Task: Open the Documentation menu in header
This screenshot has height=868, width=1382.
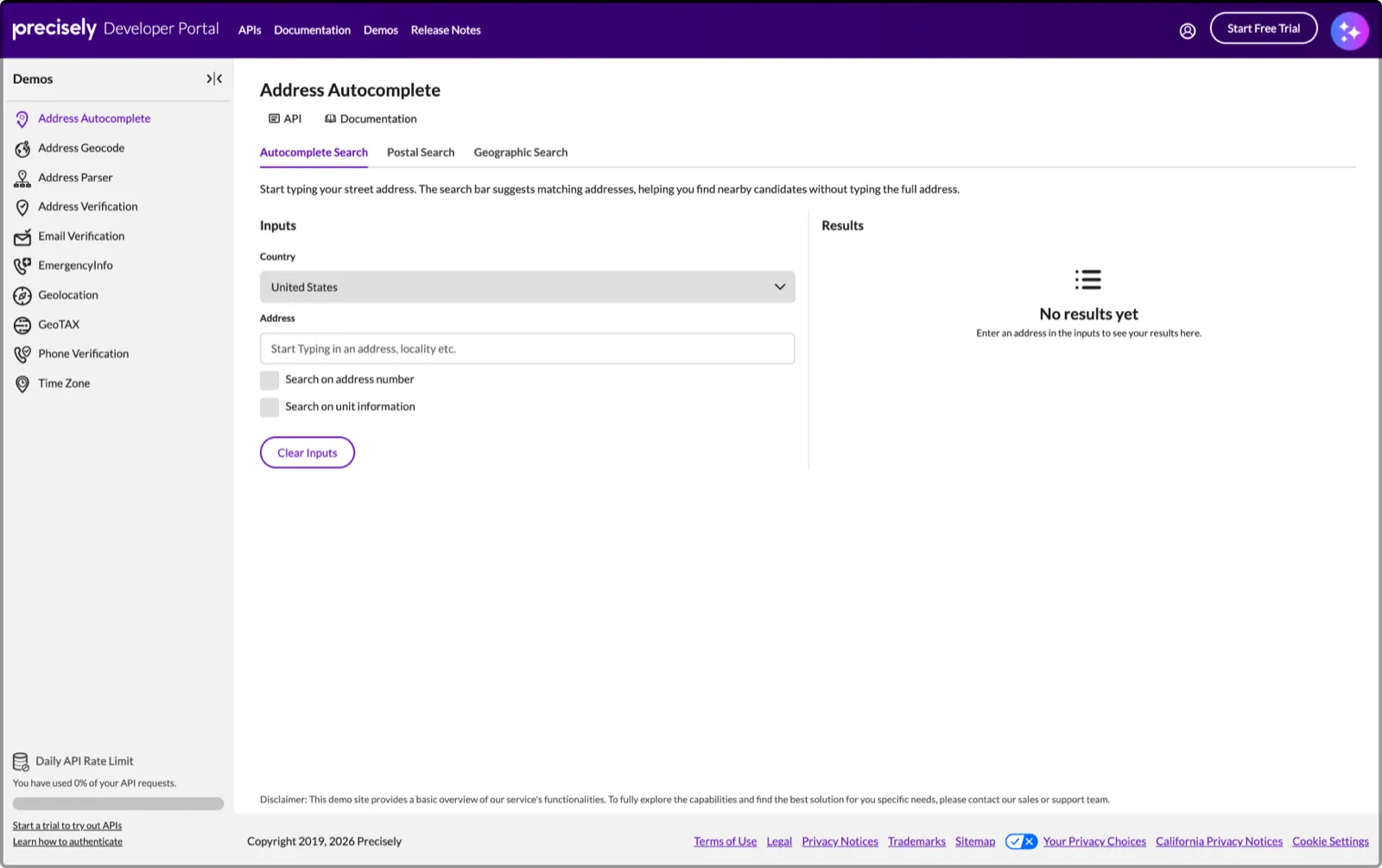Action: click(312, 30)
